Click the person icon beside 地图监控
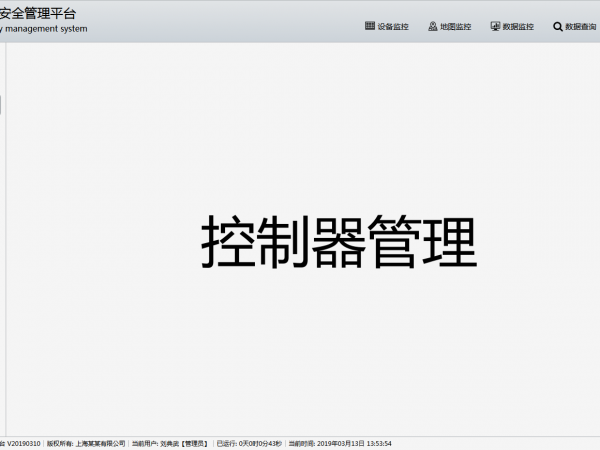Image resolution: width=600 pixels, height=450 pixels. [432, 26]
